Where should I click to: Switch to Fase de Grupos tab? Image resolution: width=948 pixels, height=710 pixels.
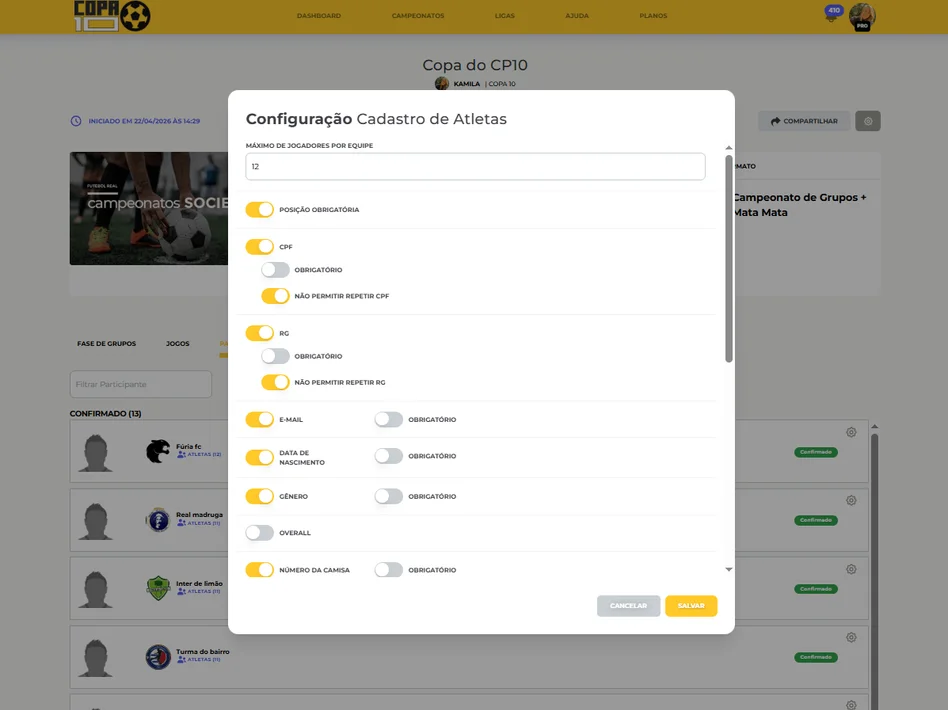pyautogui.click(x=106, y=344)
